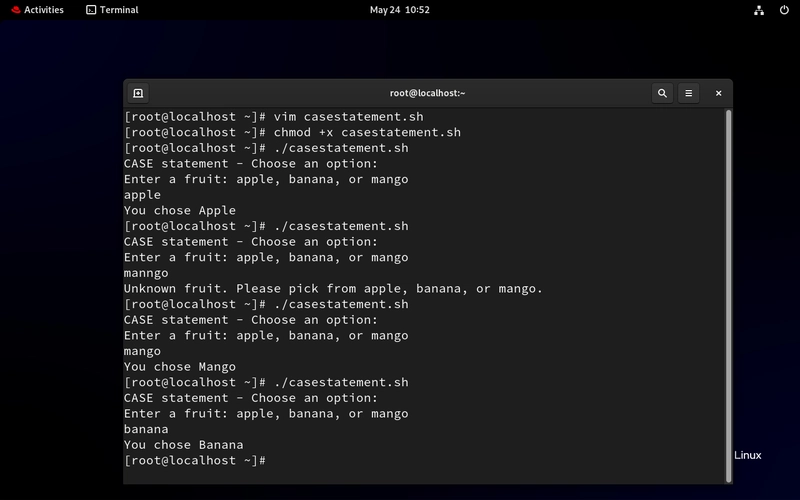The height and width of the screenshot is (500, 800).
Task: Click the root@localhost:~ window title
Action: [x=428, y=93]
